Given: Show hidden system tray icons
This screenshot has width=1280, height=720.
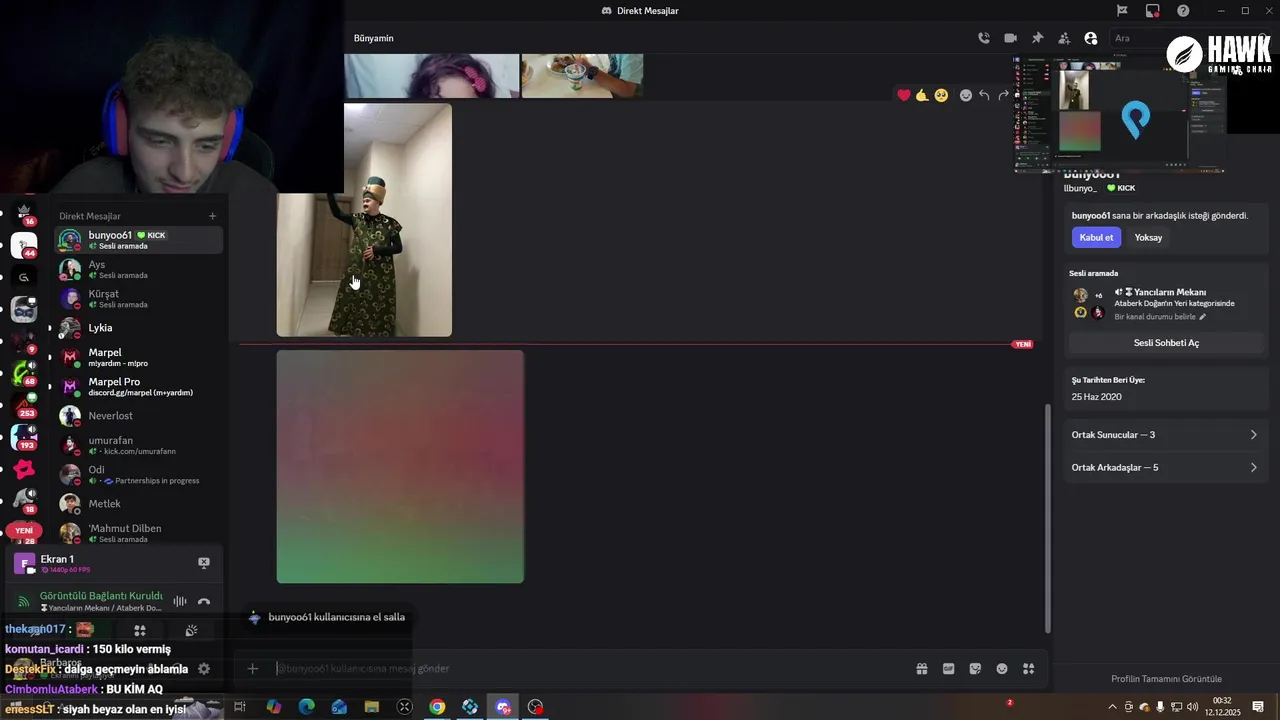Looking at the screenshot, I should (x=1115, y=707).
